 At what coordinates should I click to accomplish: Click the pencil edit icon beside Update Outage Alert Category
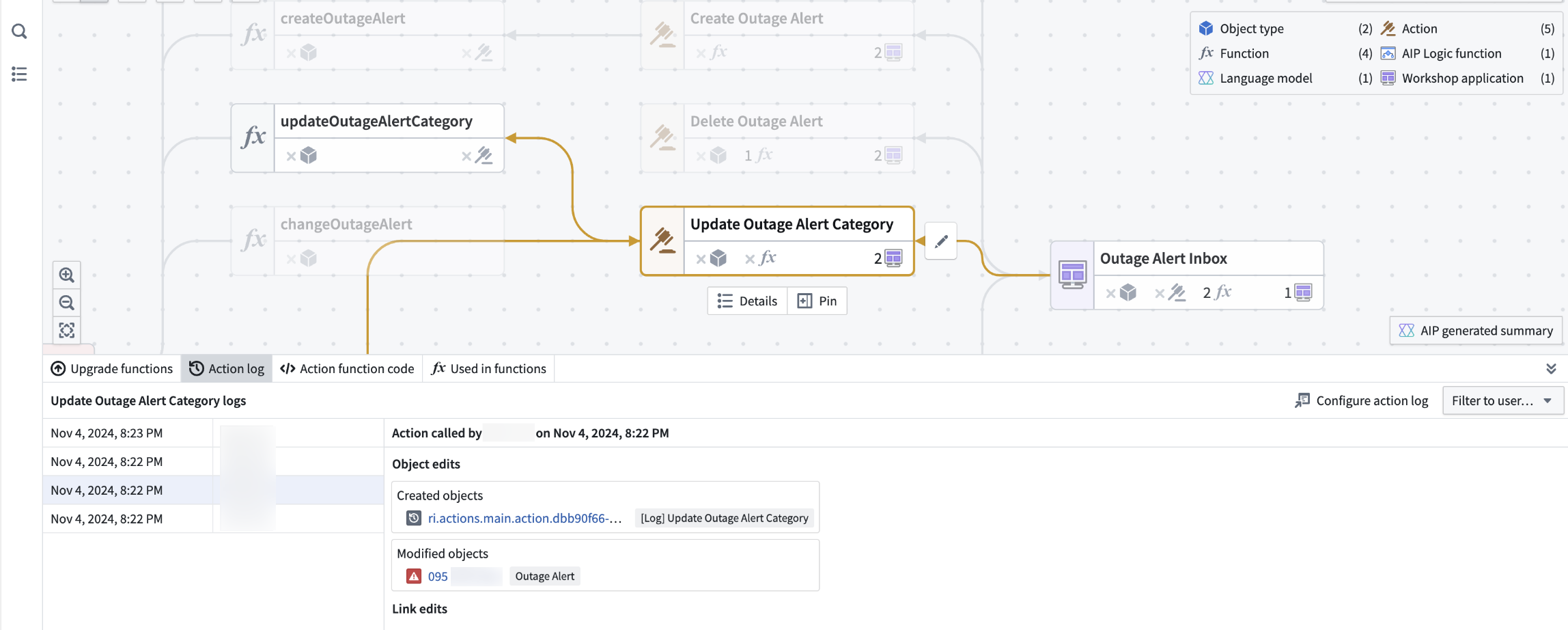[x=940, y=241]
